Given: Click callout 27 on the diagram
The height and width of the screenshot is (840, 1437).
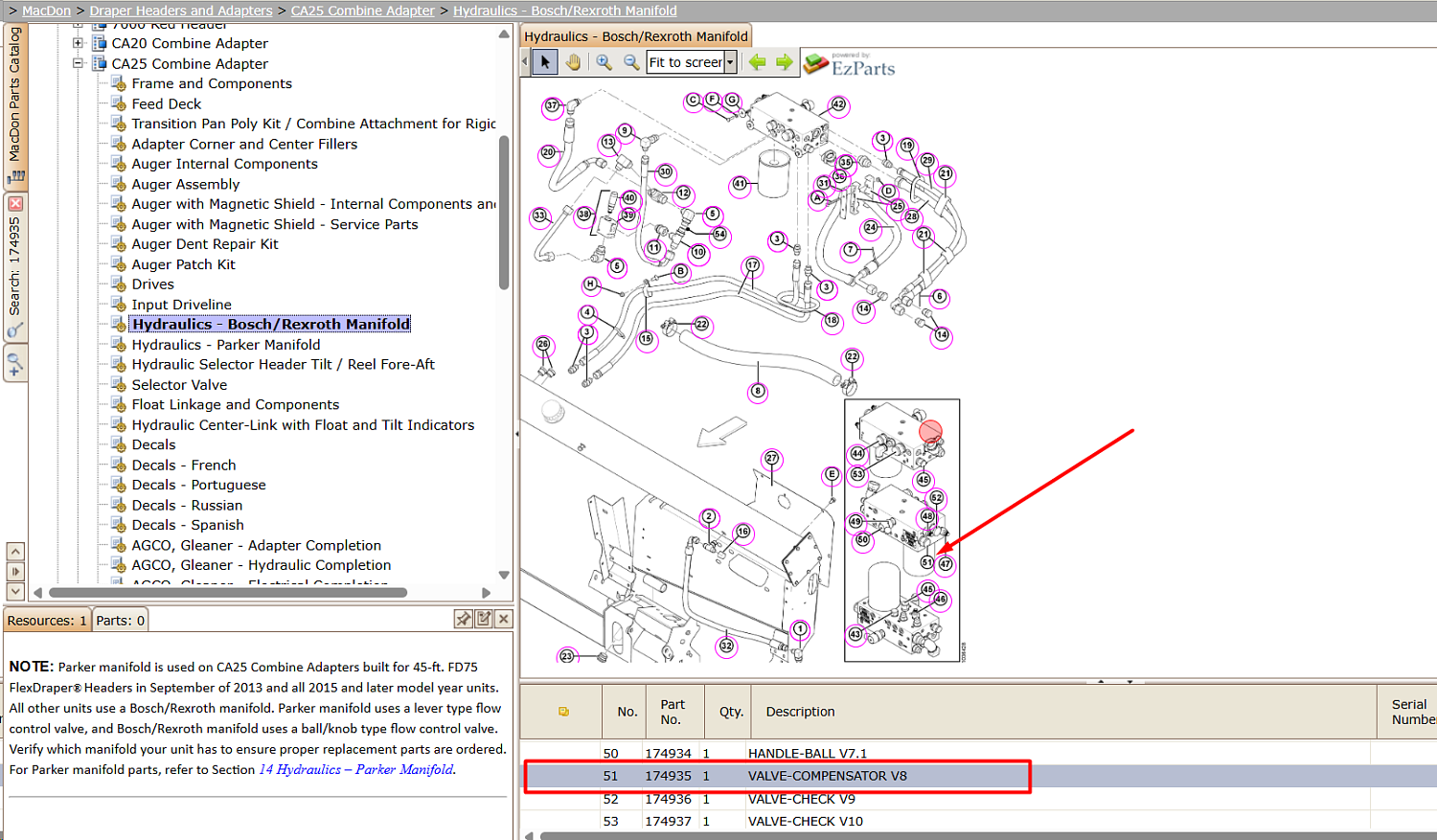Looking at the screenshot, I should pos(772,458).
